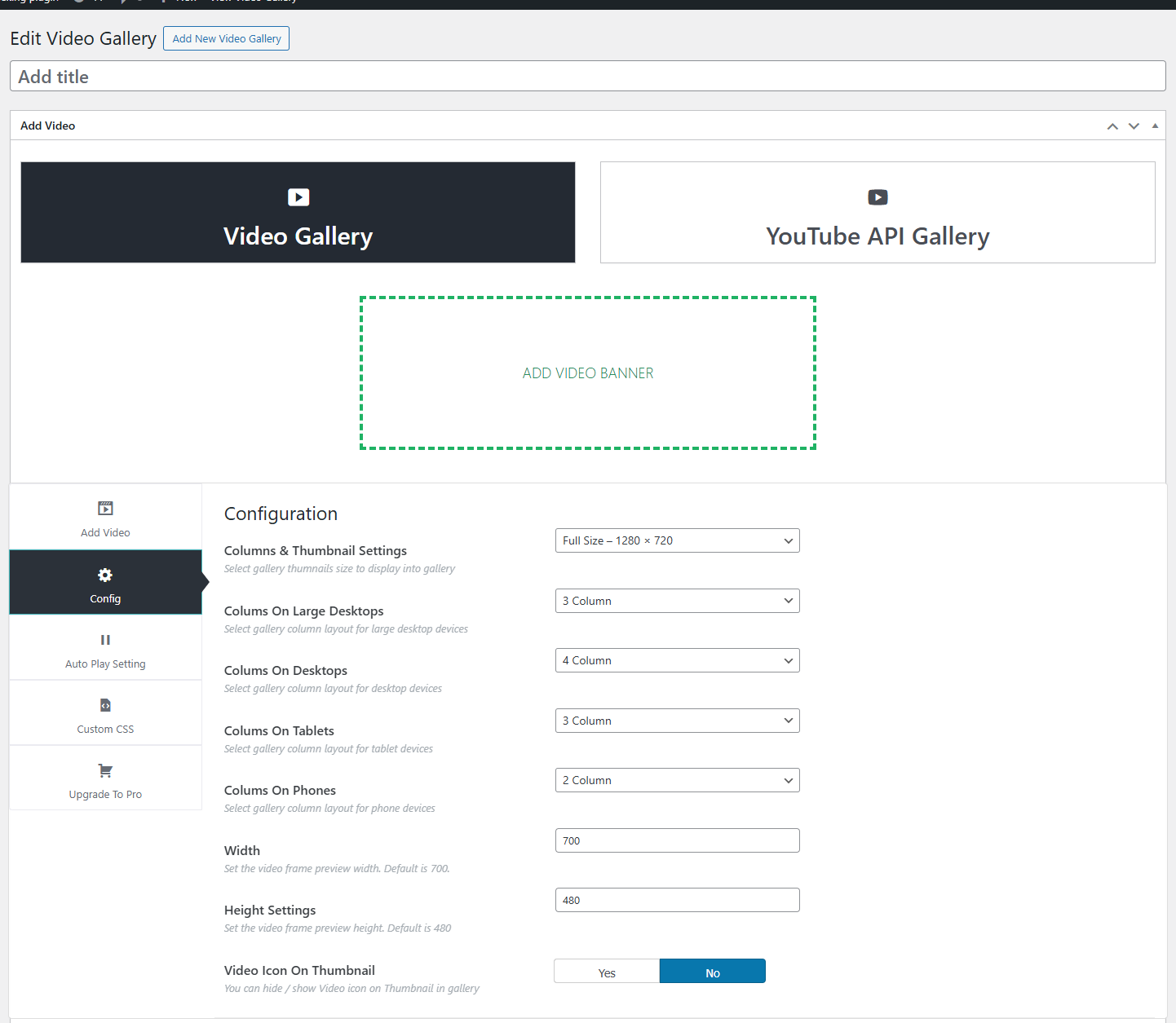Click the pause icon for Auto Play Setting

coord(105,640)
